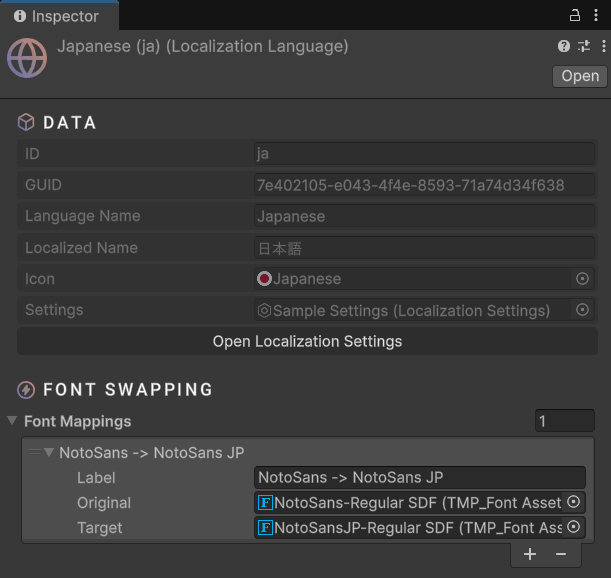Click the globe Localization Language asset icon

click(27, 58)
